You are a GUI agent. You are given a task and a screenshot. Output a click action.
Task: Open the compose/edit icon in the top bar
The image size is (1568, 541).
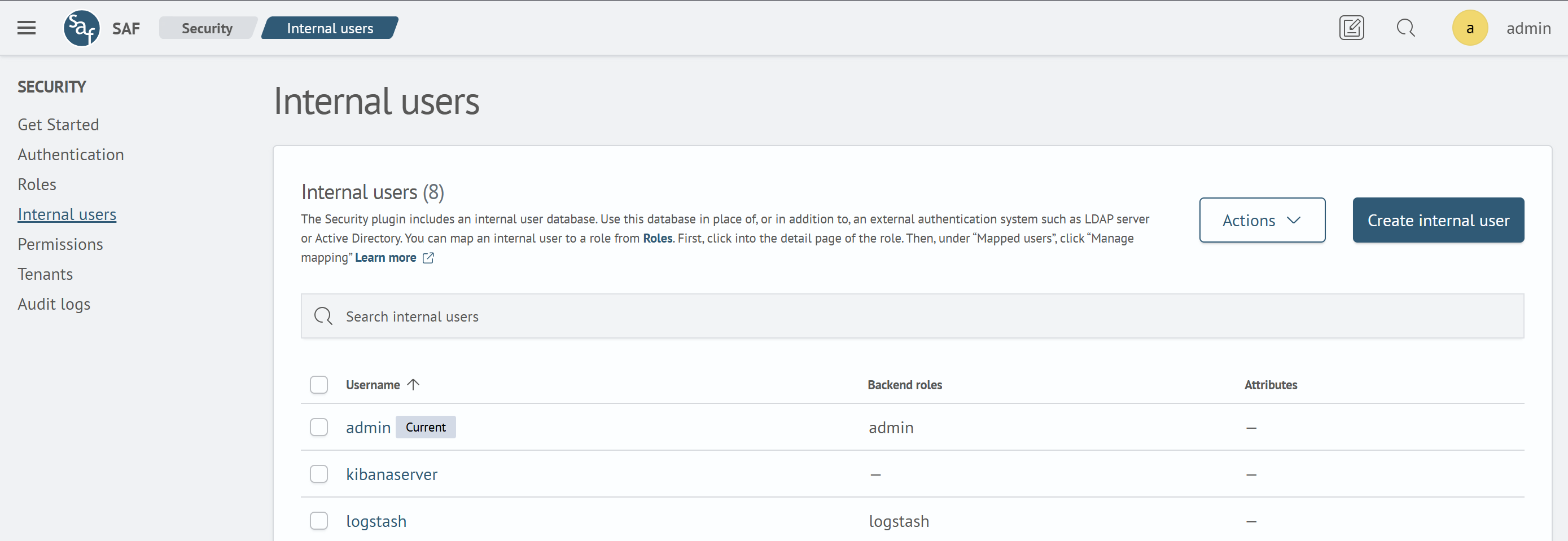[1352, 28]
